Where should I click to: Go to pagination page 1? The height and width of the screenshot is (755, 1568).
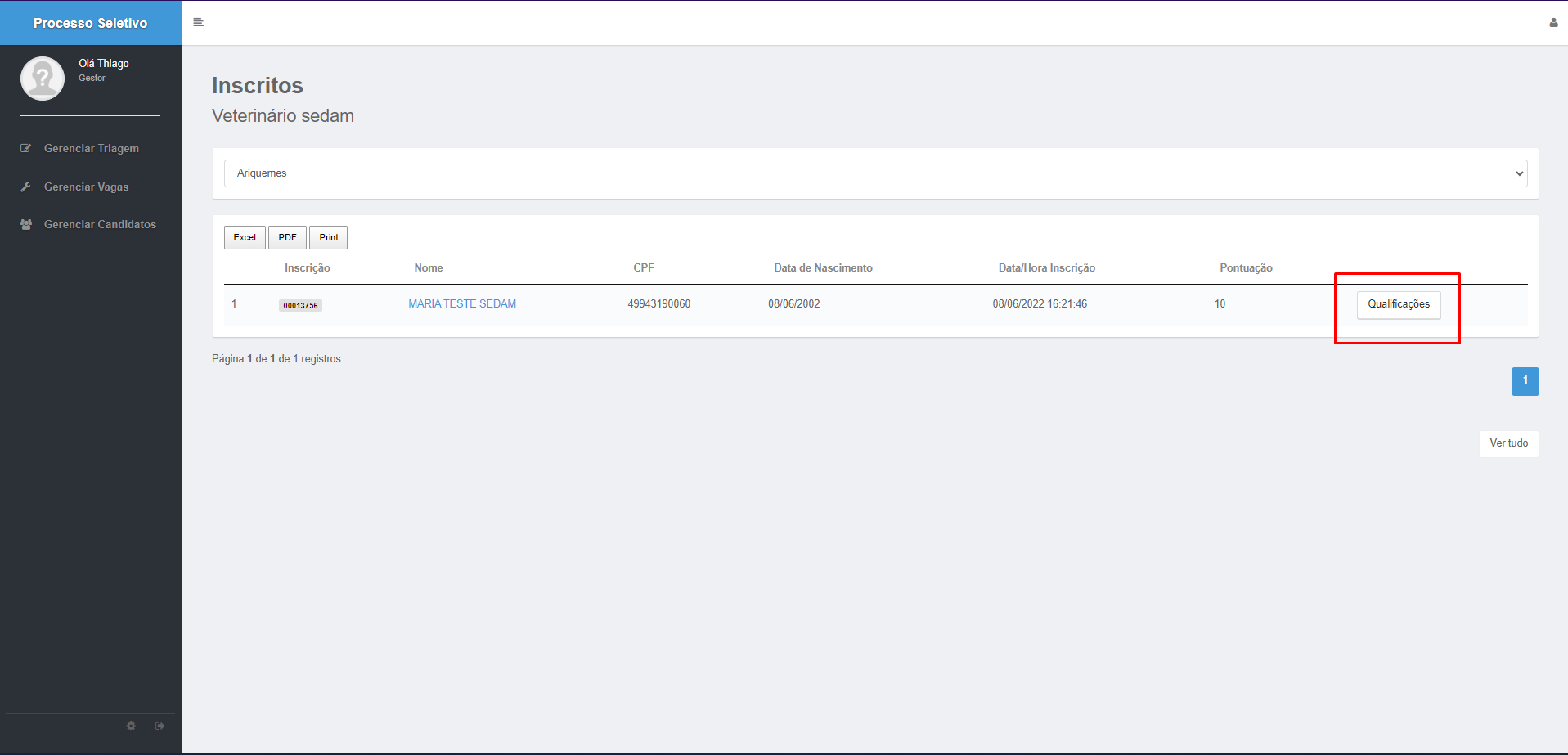point(1525,381)
